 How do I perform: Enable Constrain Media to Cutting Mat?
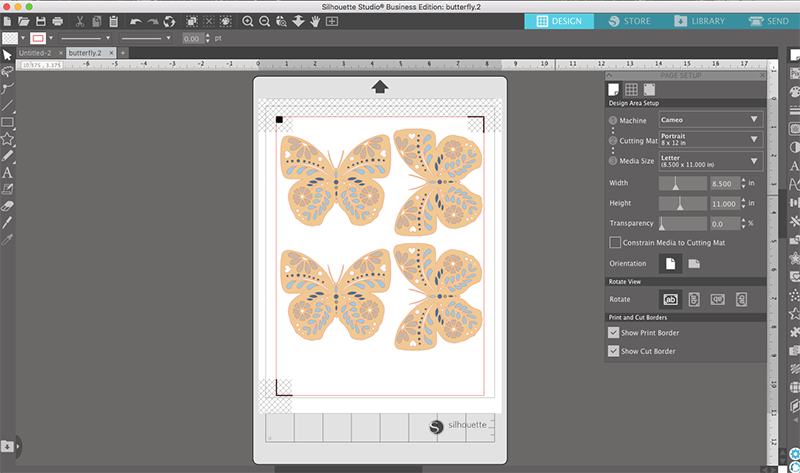pyautogui.click(x=615, y=242)
